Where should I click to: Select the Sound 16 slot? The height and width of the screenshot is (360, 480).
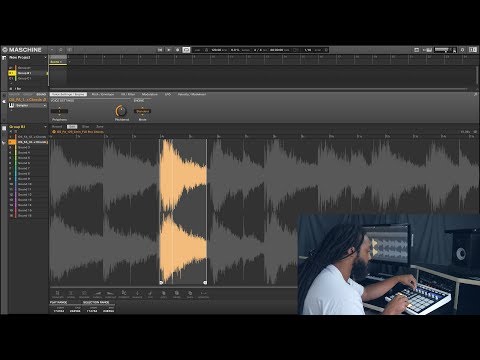coord(28,215)
